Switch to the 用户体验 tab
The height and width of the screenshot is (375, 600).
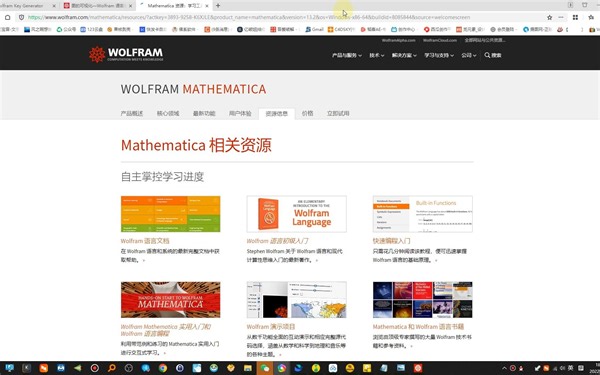point(240,113)
